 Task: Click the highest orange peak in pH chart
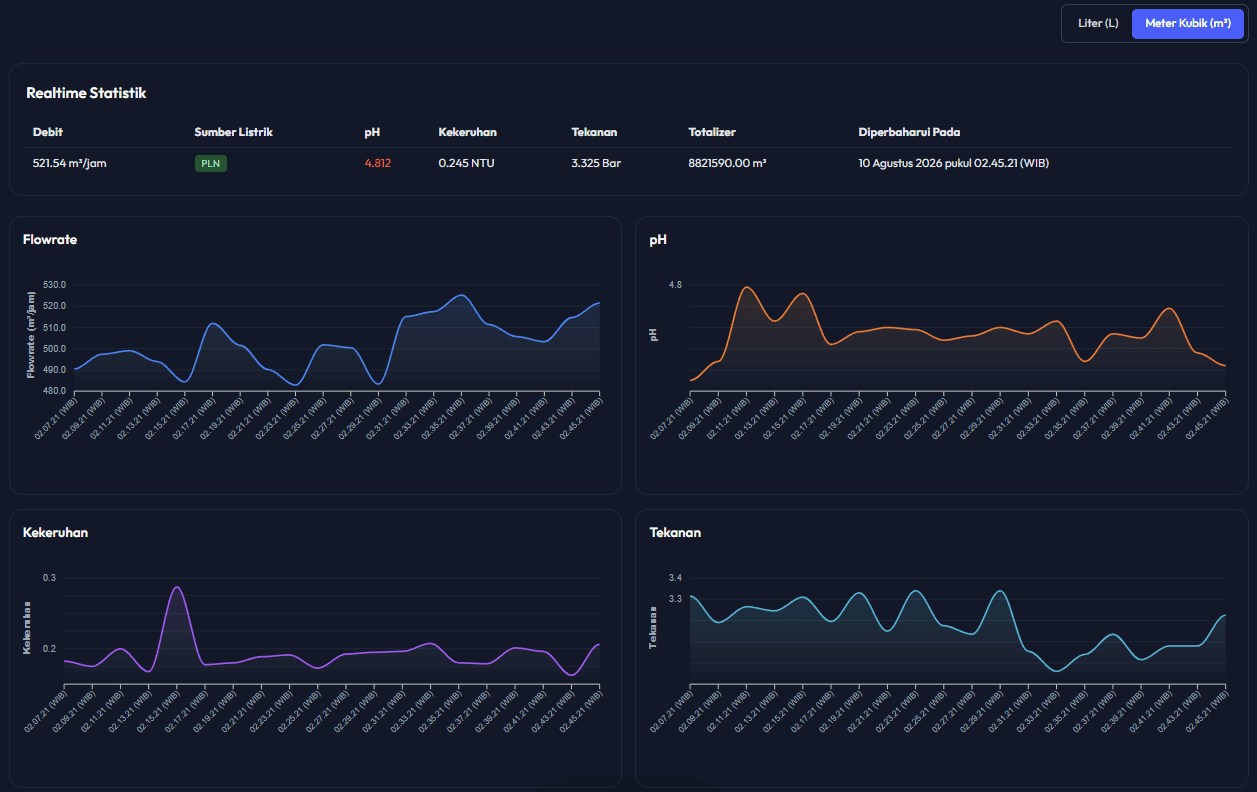(747, 288)
